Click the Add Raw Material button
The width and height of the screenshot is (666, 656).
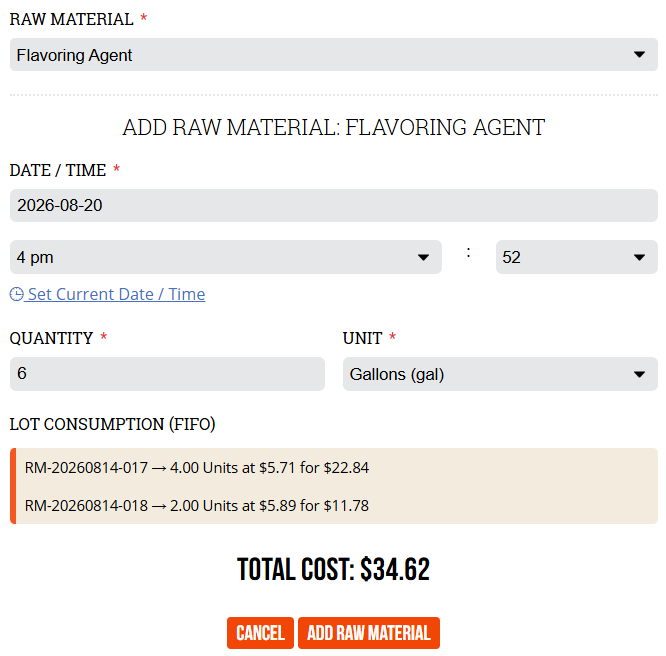pyautogui.click(x=369, y=633)
